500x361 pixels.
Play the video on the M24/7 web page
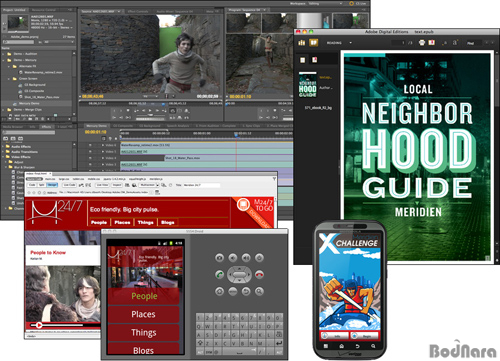pos(39,325)
